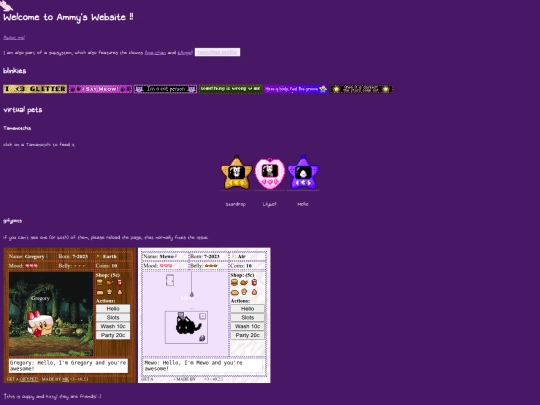This screenshot has width=540, height=405.
Task: Click the 'blinkies' section heading
Action: click(14, 71)
